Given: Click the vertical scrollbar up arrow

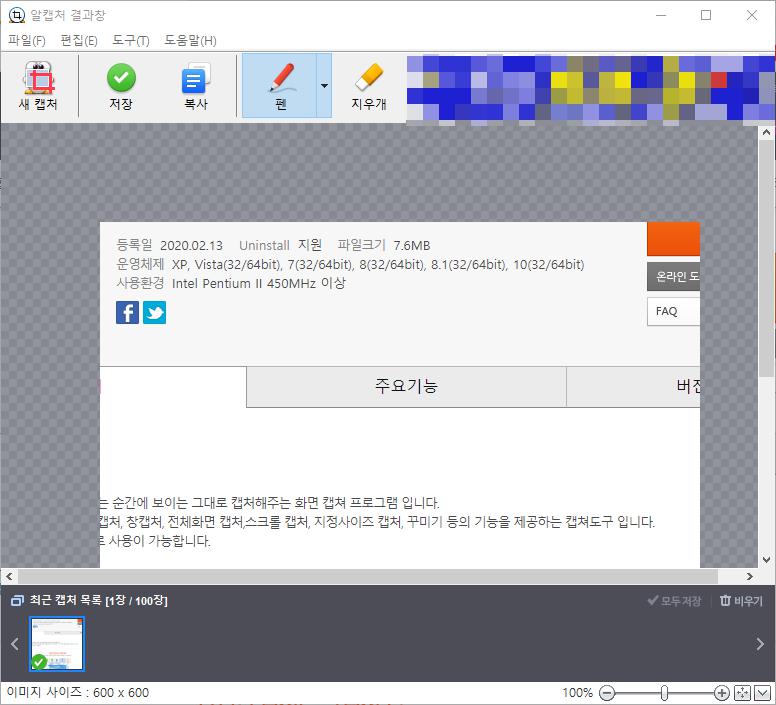Looking at the screenshot, I should 766,132.
